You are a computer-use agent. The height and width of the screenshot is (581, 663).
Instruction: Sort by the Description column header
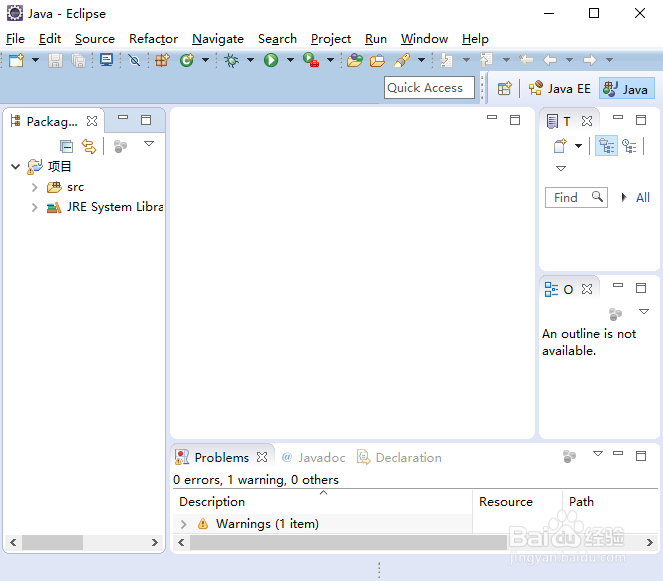[323, 502]
